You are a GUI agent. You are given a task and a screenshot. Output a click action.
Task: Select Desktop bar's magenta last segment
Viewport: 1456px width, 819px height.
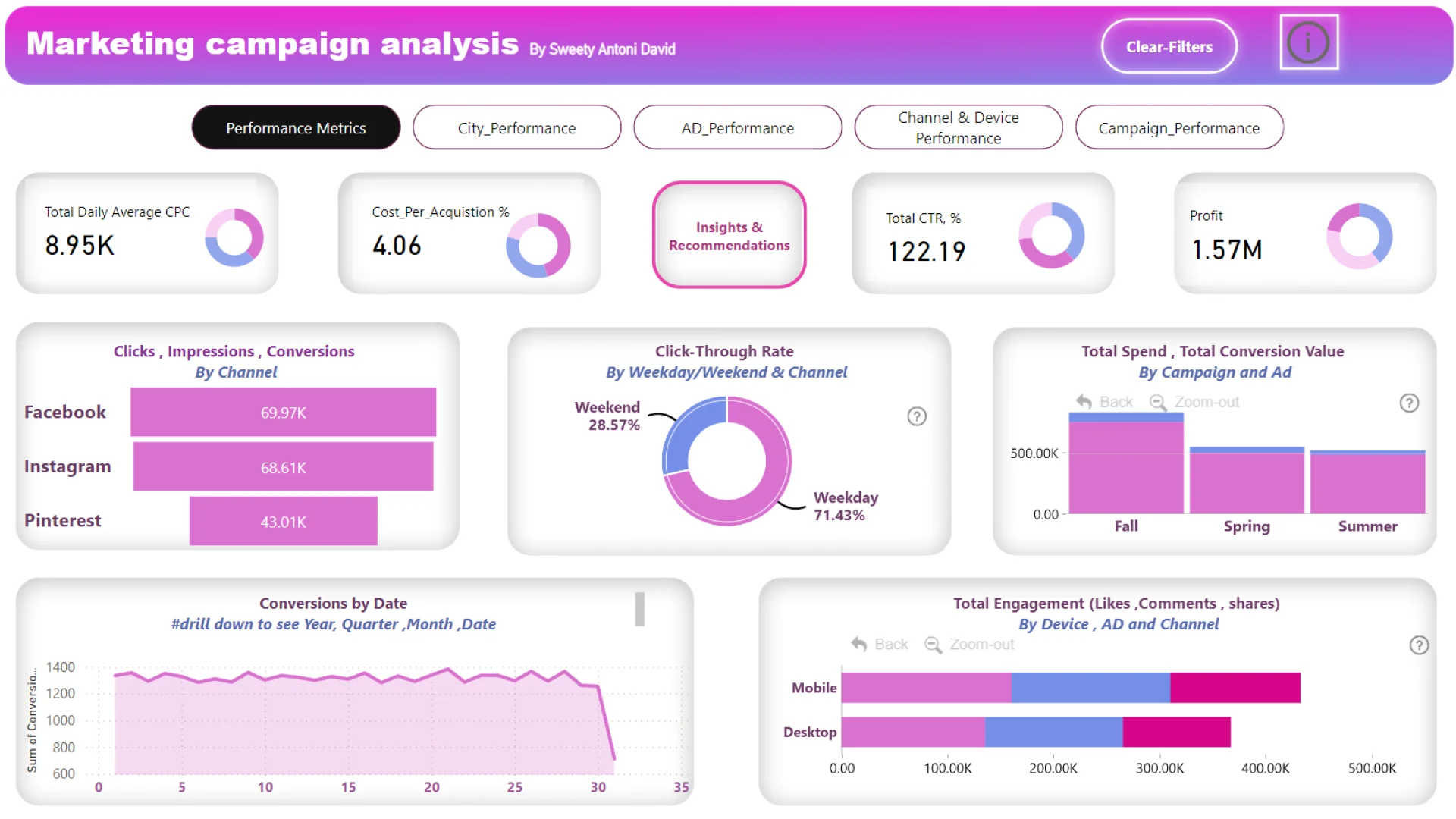1177,732
